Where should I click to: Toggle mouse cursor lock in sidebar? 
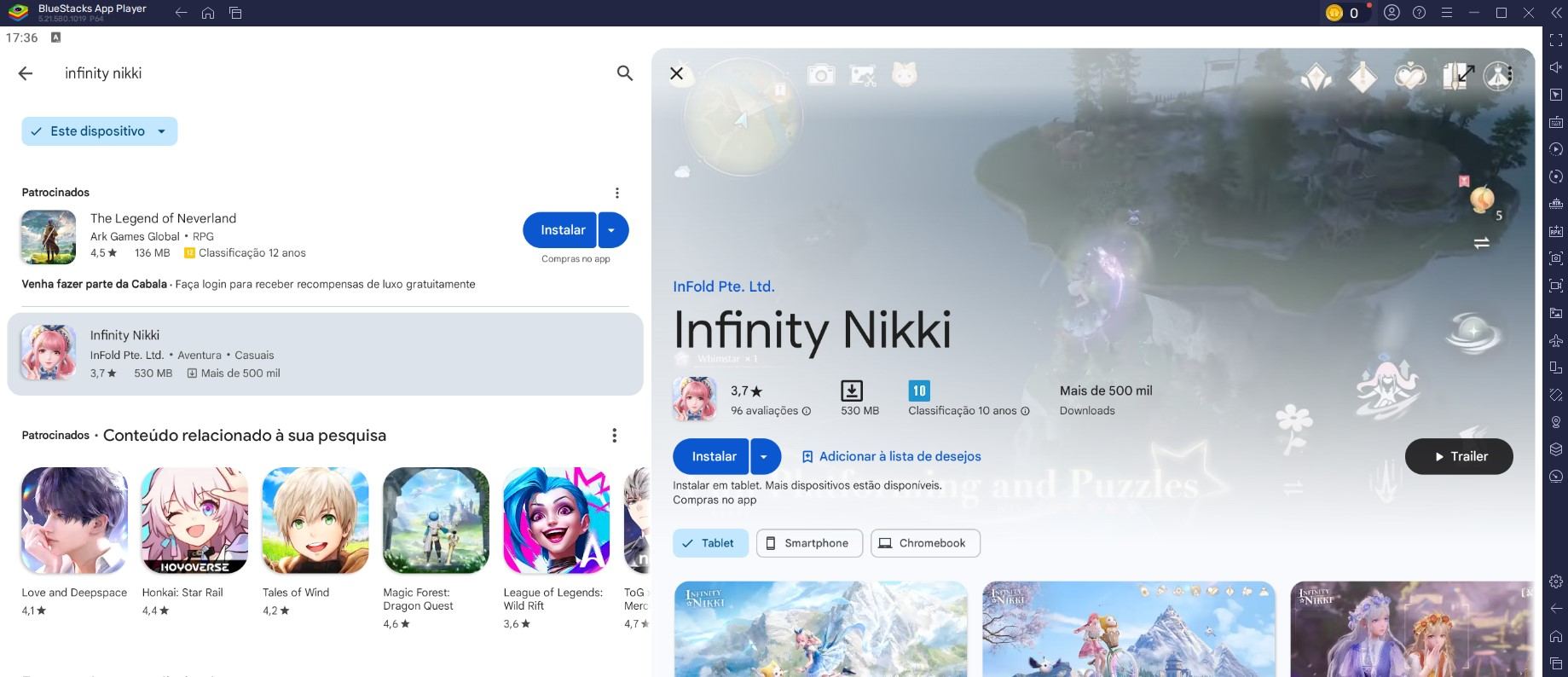1556,95
